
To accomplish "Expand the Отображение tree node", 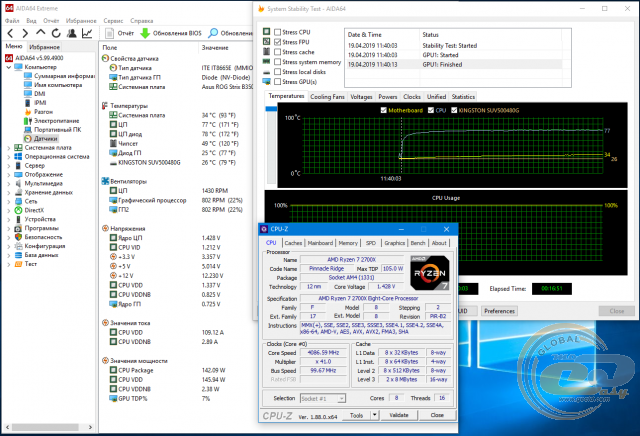I will coord(9,175).
